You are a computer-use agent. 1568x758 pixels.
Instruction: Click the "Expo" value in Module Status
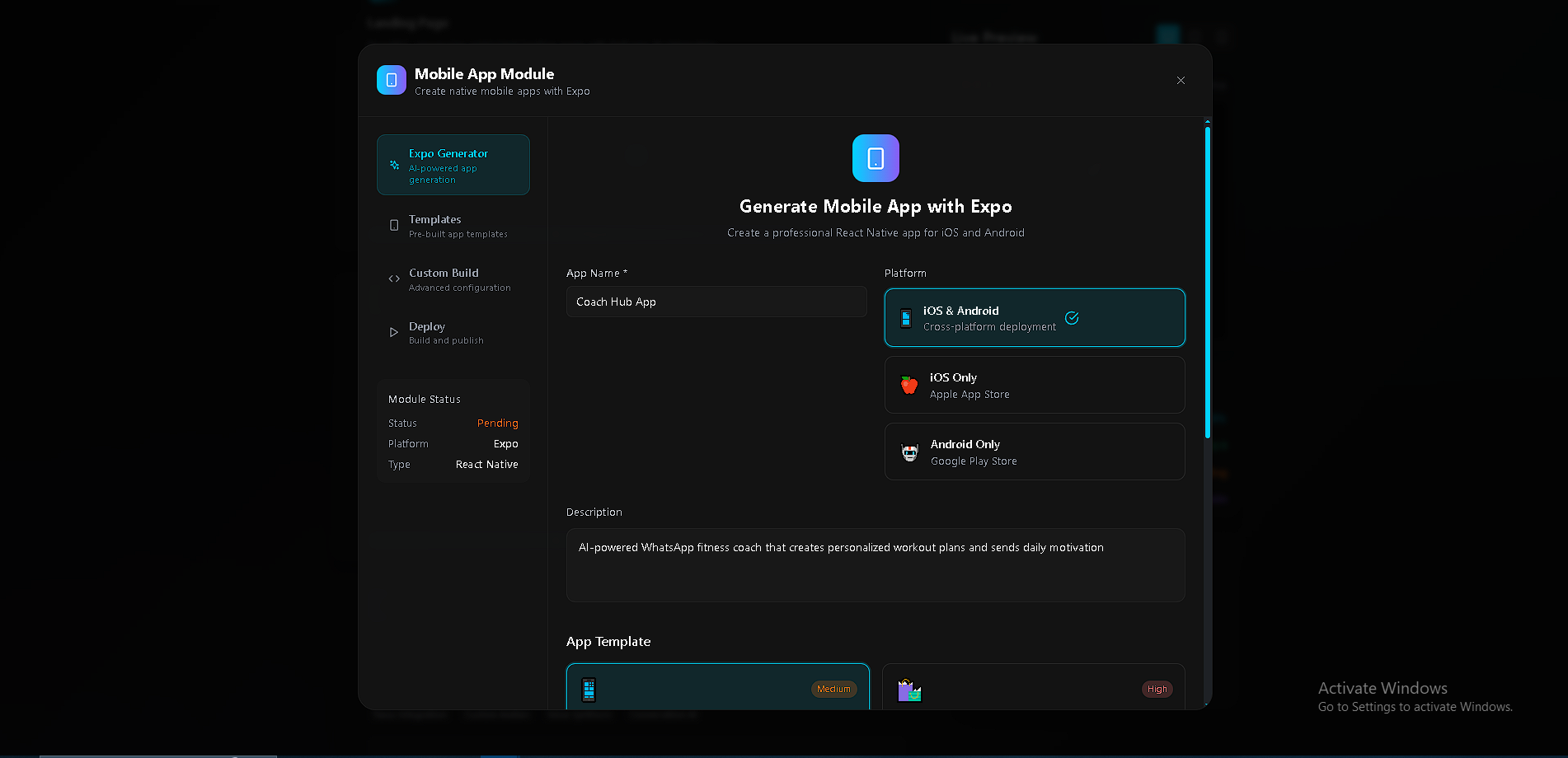[506, 444]
